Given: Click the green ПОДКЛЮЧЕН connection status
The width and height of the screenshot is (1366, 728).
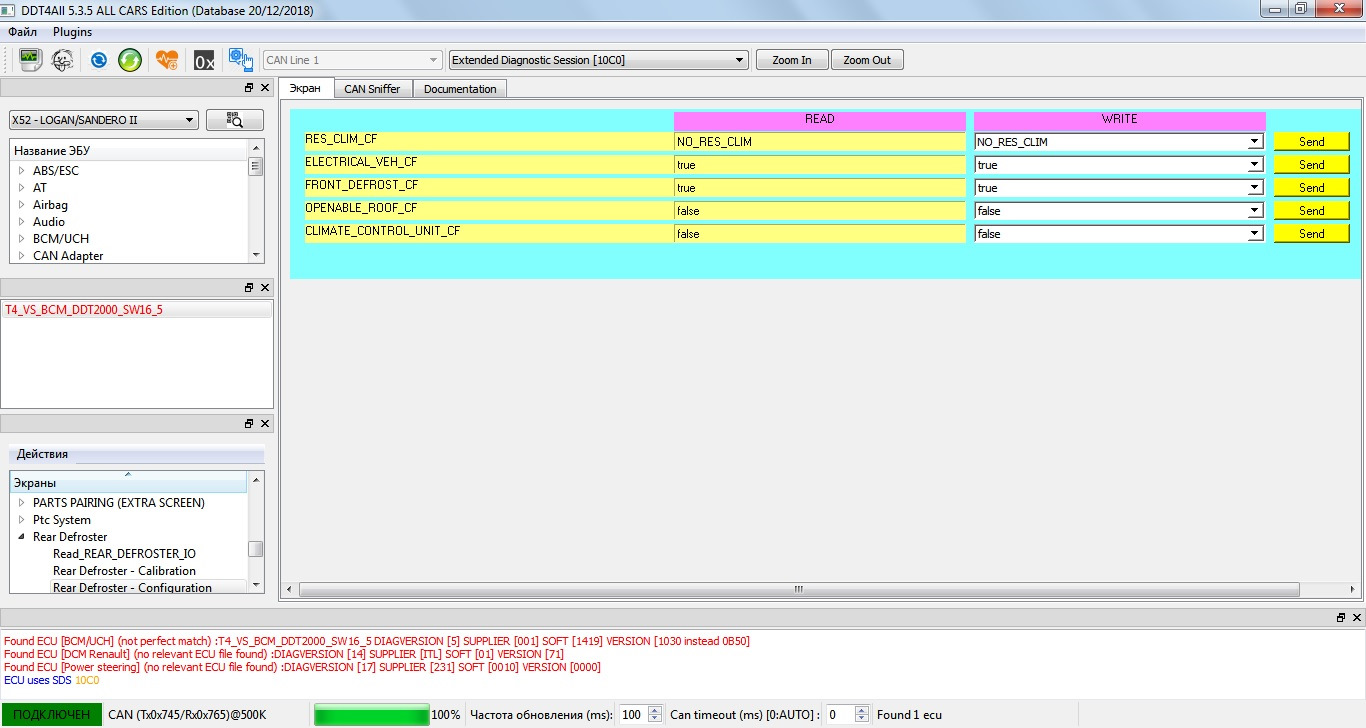Looking at the screenshot, I should tap(51, 715).
